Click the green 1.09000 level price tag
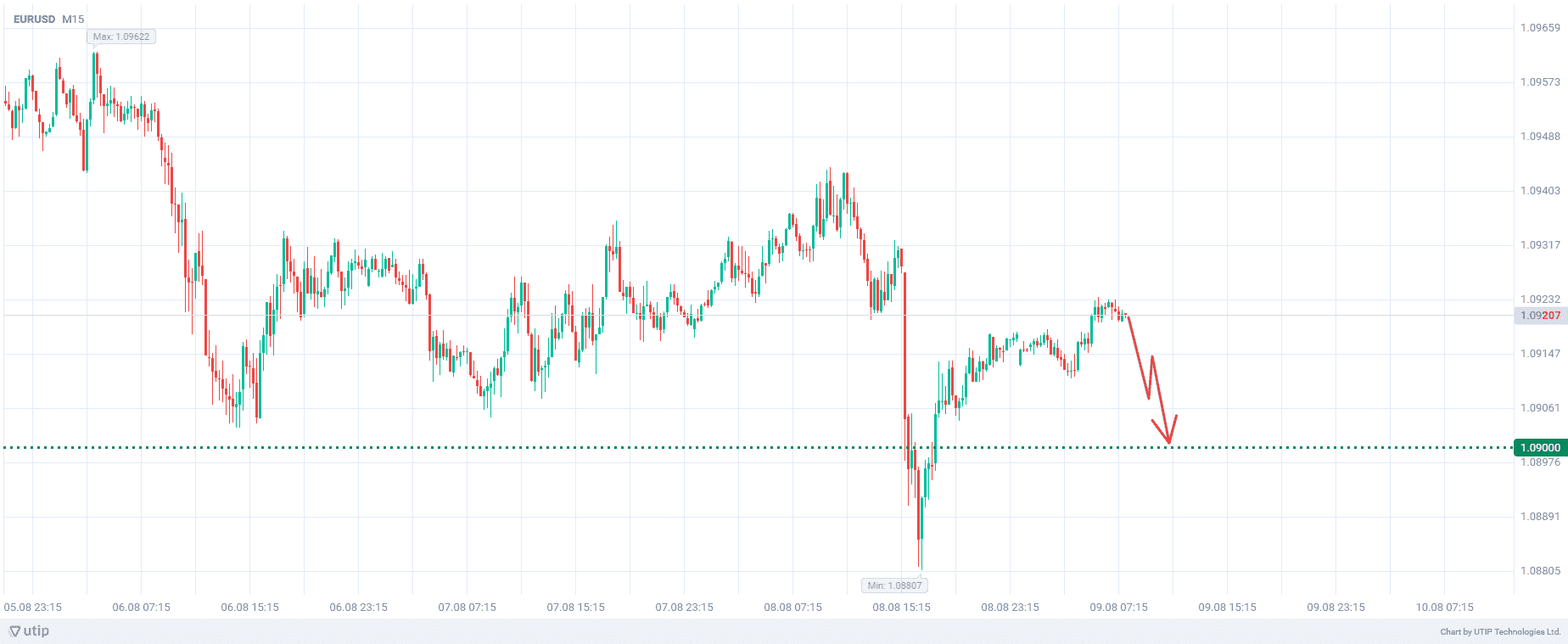The image size is (1568, 644). point(1539,447)
